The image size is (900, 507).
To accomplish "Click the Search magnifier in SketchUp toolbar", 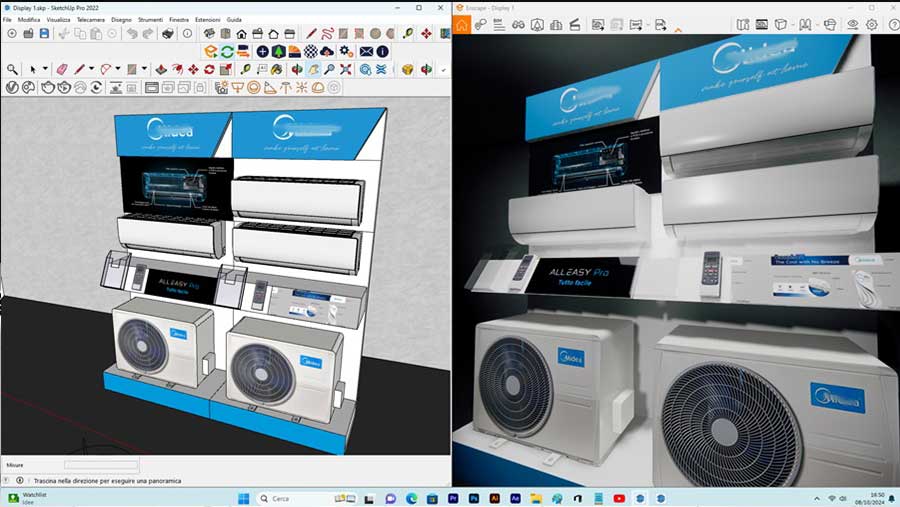I will pyautogui.click(x=12, y=69).
